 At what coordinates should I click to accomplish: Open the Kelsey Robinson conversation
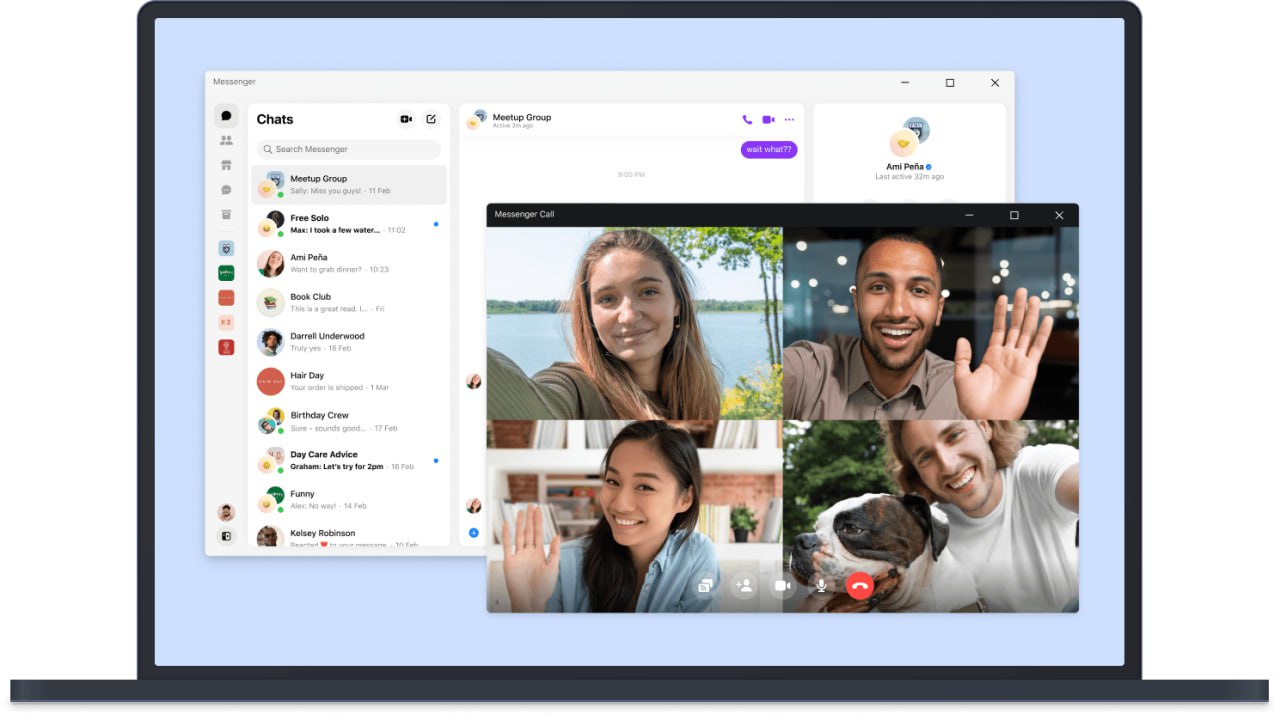(x=349, y=535)
